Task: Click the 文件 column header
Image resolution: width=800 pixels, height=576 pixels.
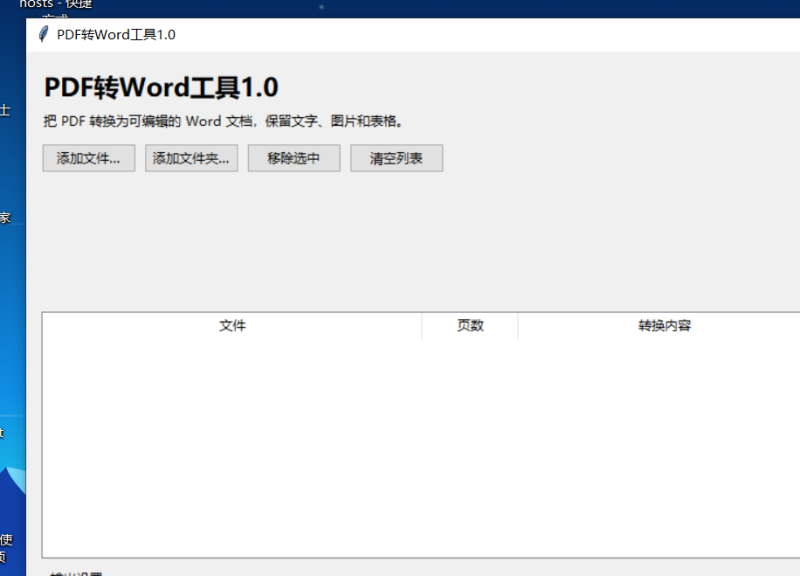Action: coord(232,325)
